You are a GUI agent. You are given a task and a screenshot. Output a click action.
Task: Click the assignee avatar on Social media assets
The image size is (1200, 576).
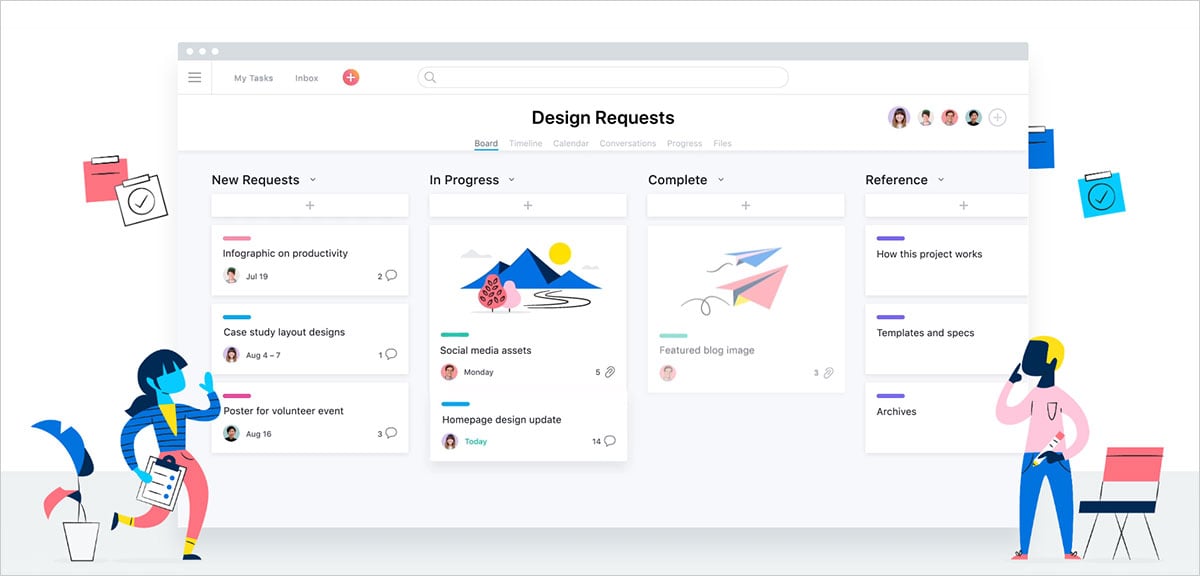449,372
